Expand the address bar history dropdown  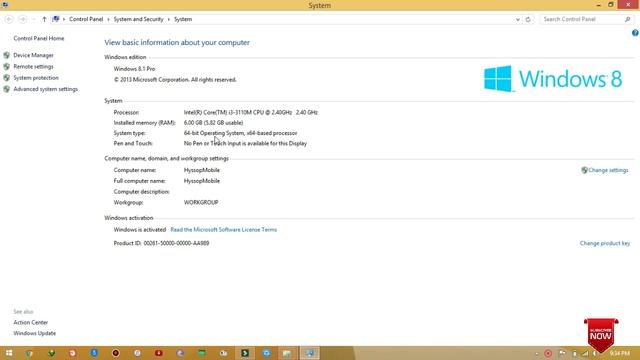[518, 19]
